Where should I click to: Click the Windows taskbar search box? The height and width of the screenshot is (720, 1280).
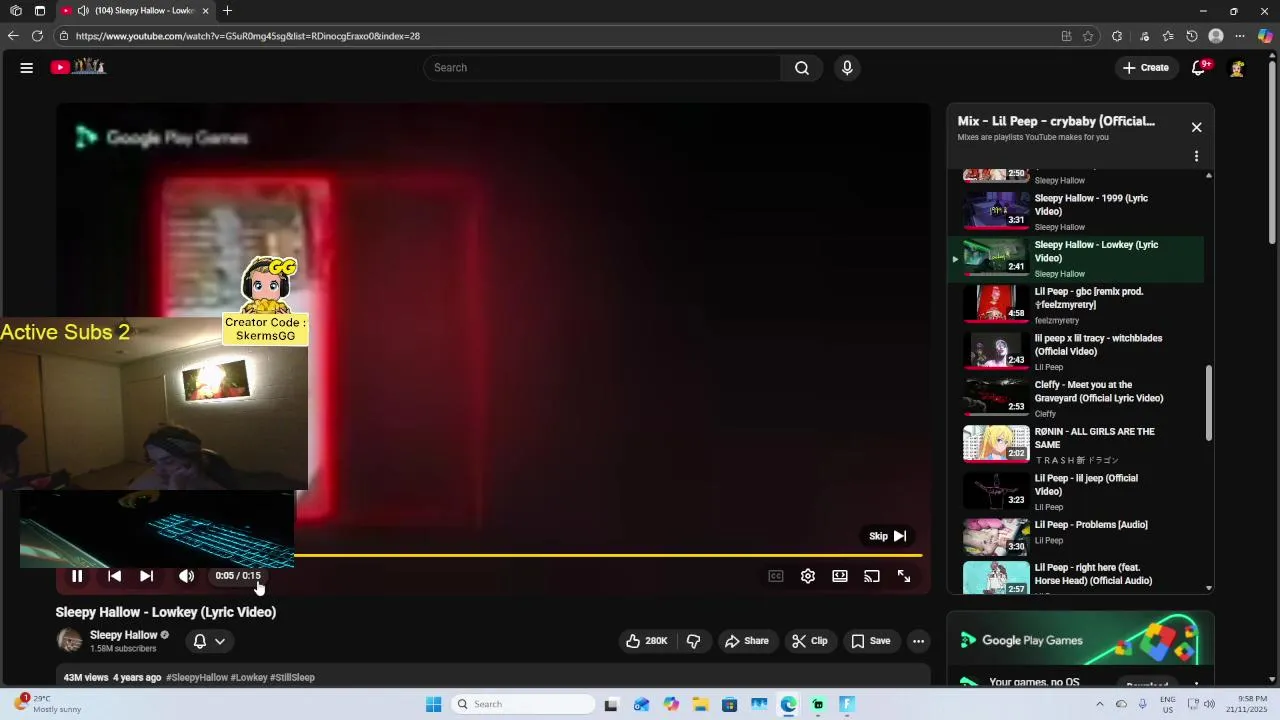coord(521,704)
